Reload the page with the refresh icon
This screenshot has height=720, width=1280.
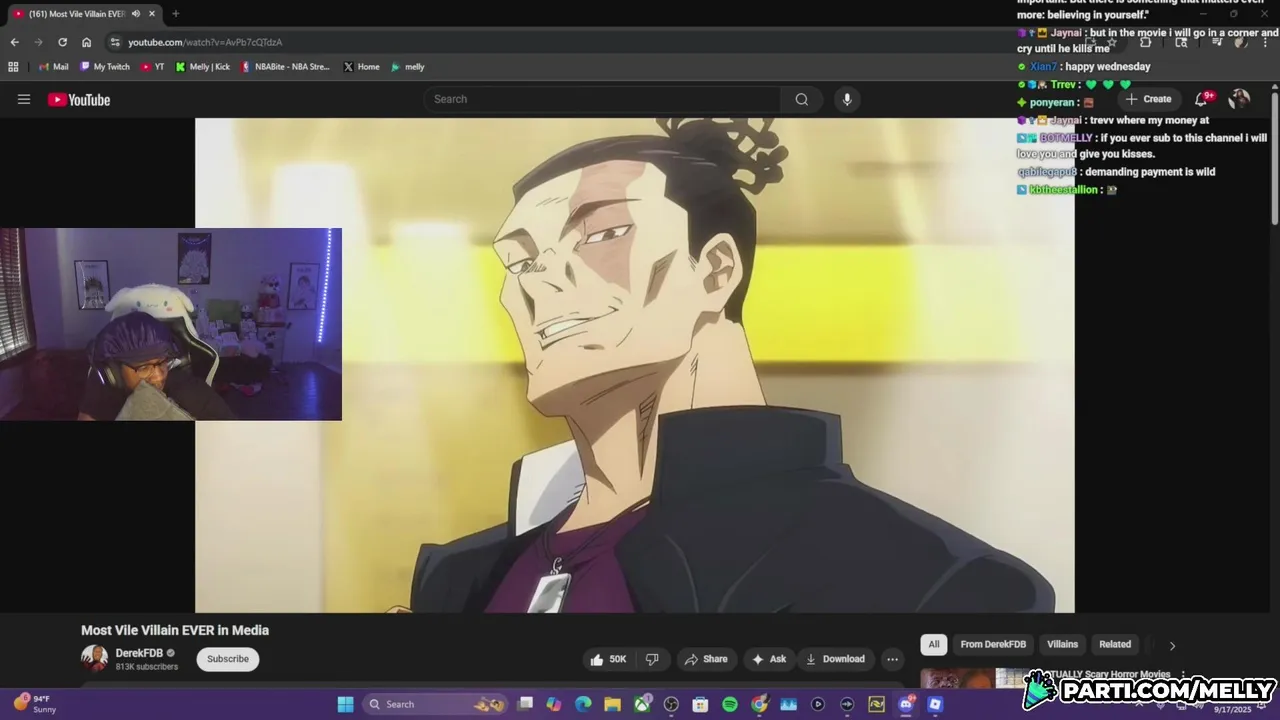coord(62,42)
